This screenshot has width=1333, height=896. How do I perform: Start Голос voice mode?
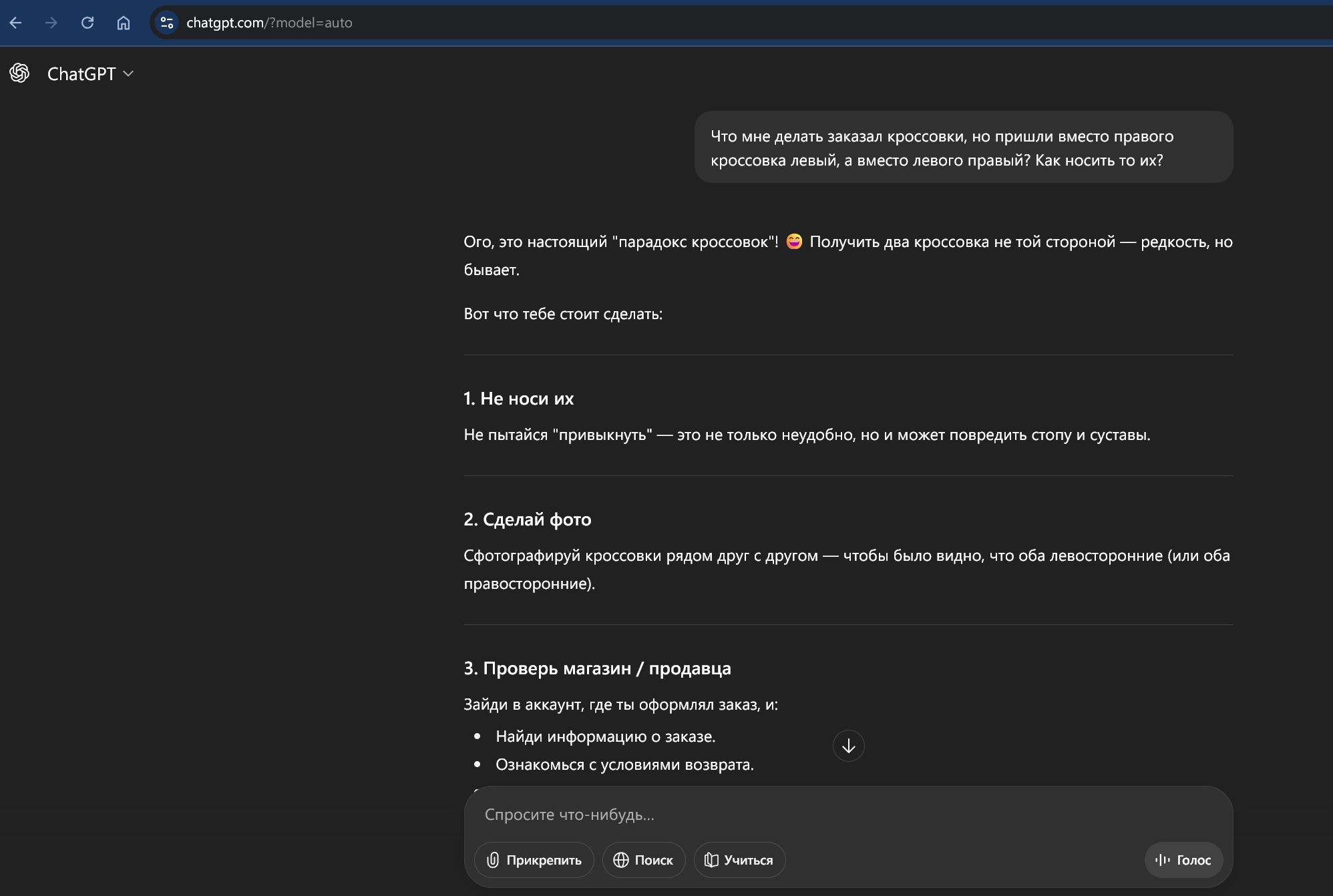point(1183,860)
